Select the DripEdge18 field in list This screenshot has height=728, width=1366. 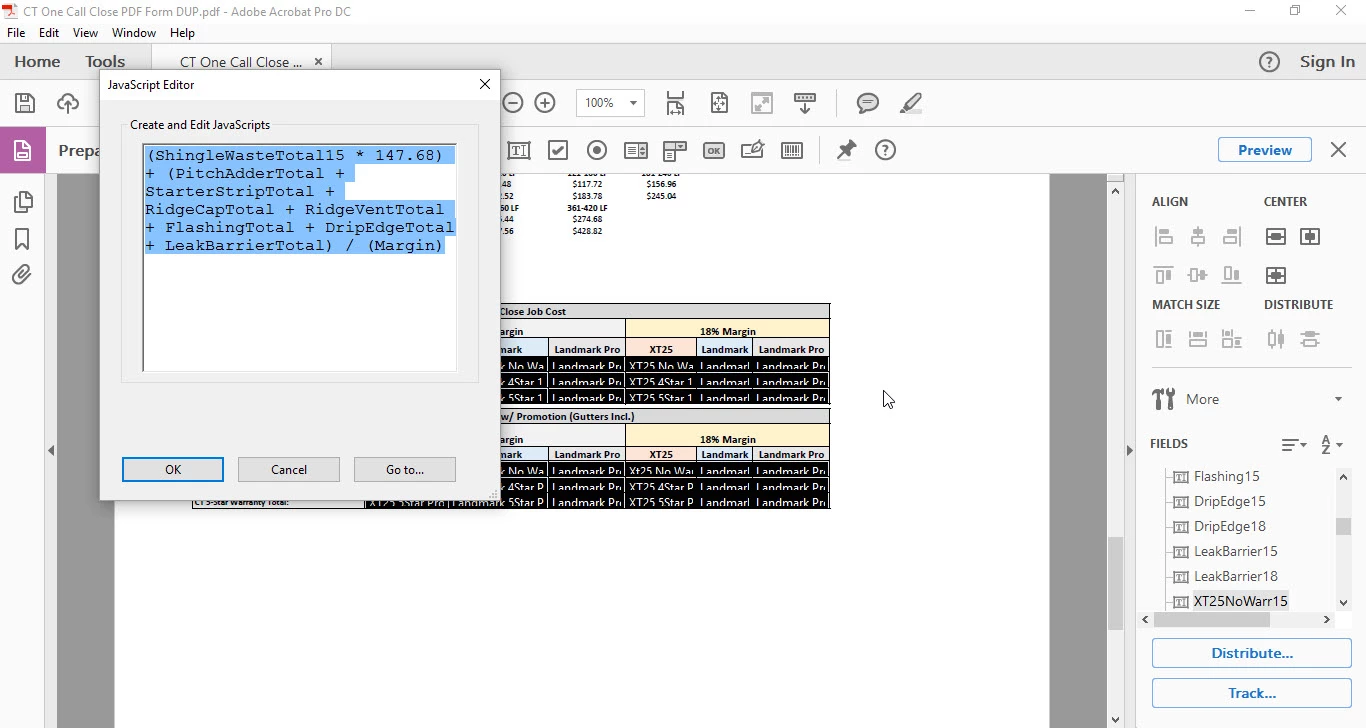[1230, 526]
